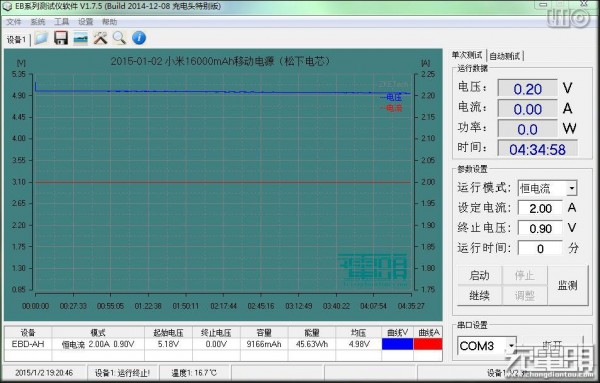The width and height of the screenshot is (600, 383).
Task: Click the open folder toolbar icon
Action: coord(41,38)
